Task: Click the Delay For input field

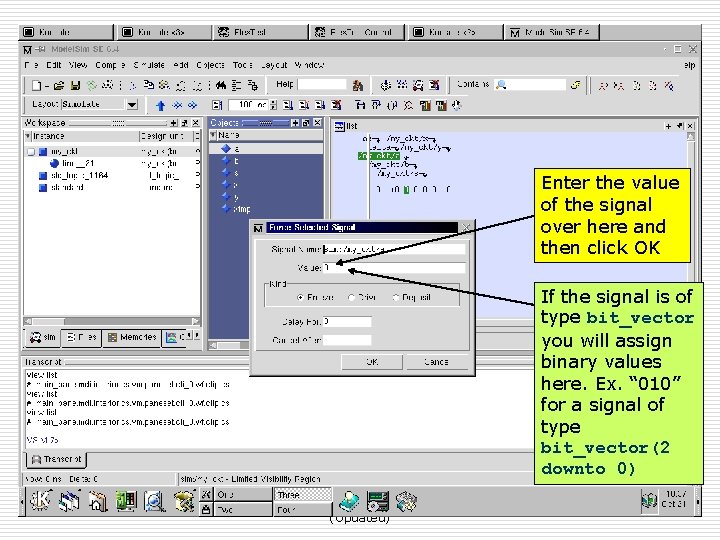Action: (x=347, y=322)
